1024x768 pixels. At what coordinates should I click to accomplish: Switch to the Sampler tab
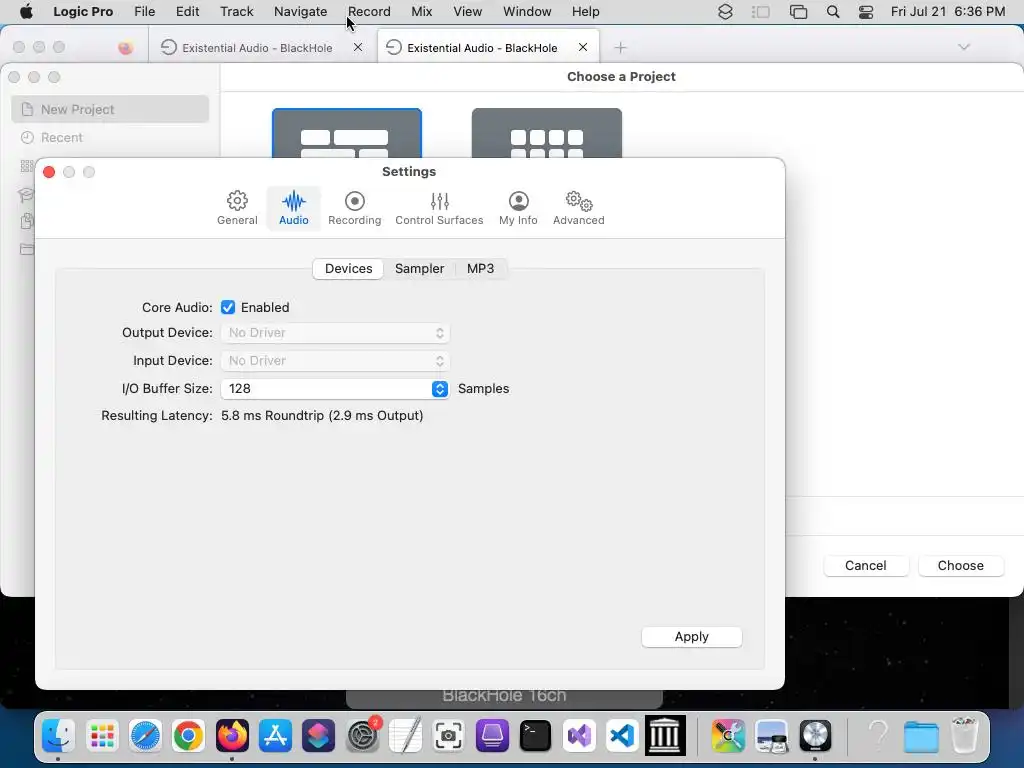[419, 268]
